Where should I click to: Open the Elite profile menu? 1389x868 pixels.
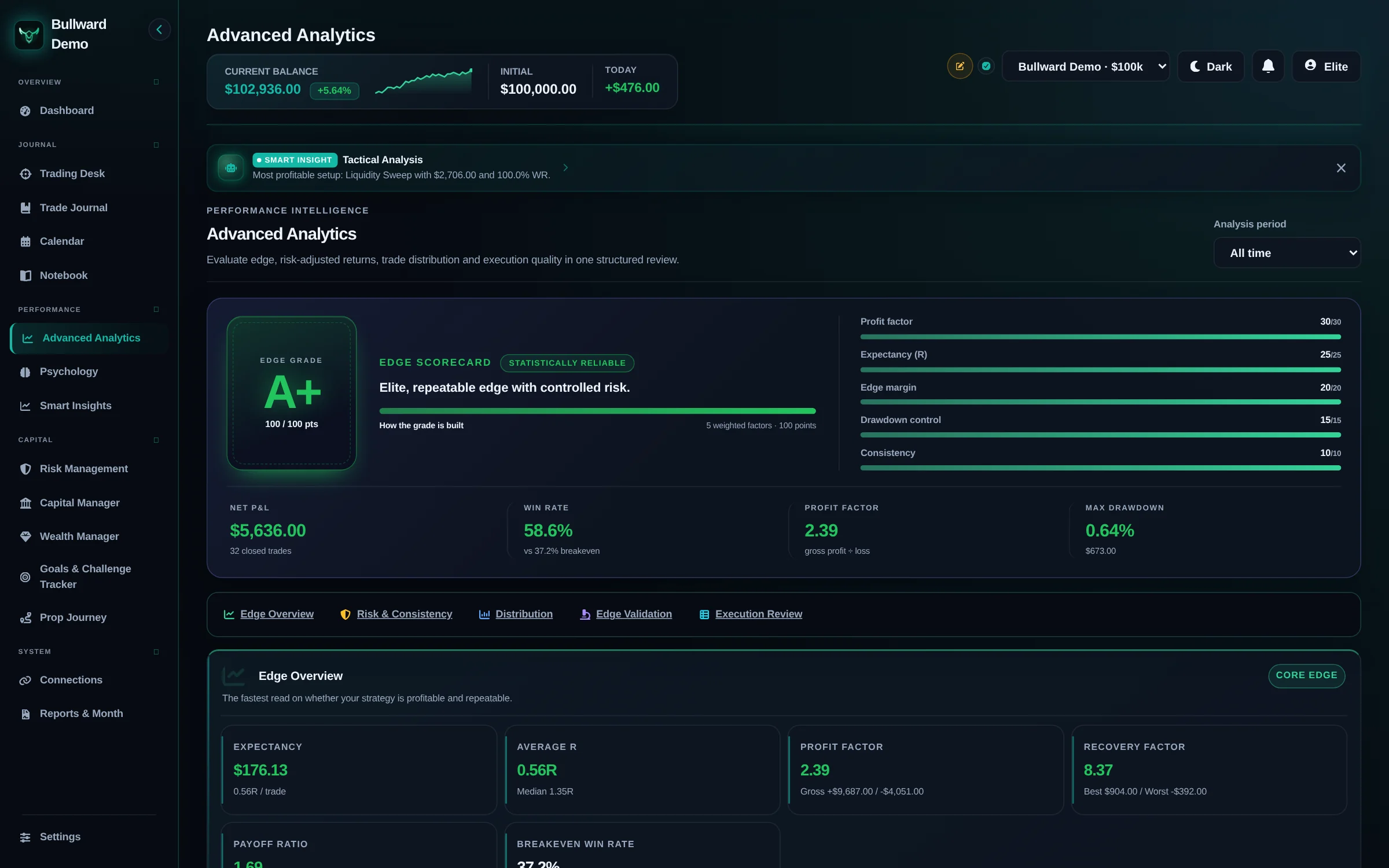(x=1326, y=67)
